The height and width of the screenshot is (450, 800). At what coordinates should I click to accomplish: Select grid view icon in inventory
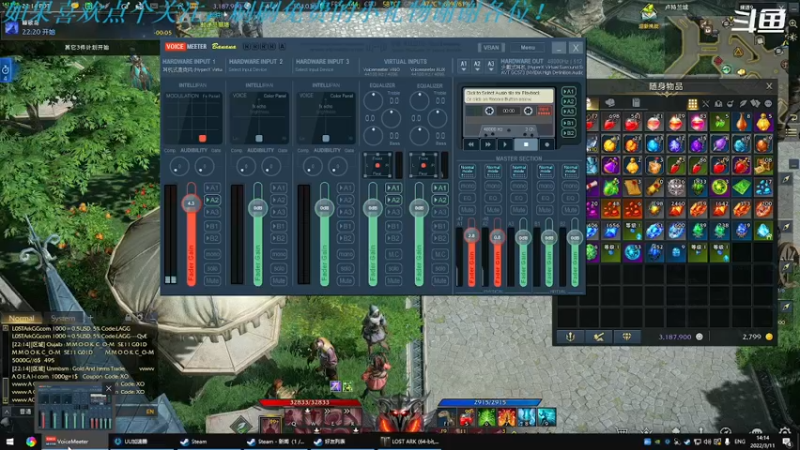tap(692, 104)
